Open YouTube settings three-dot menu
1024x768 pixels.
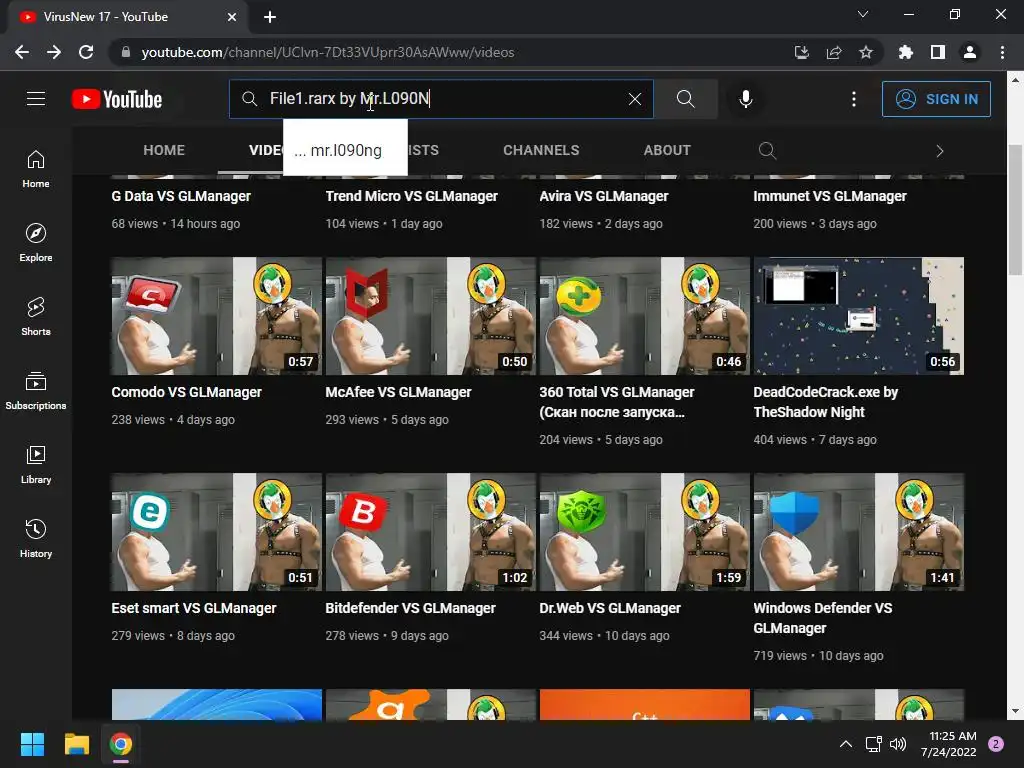click(x=854, y=99)
